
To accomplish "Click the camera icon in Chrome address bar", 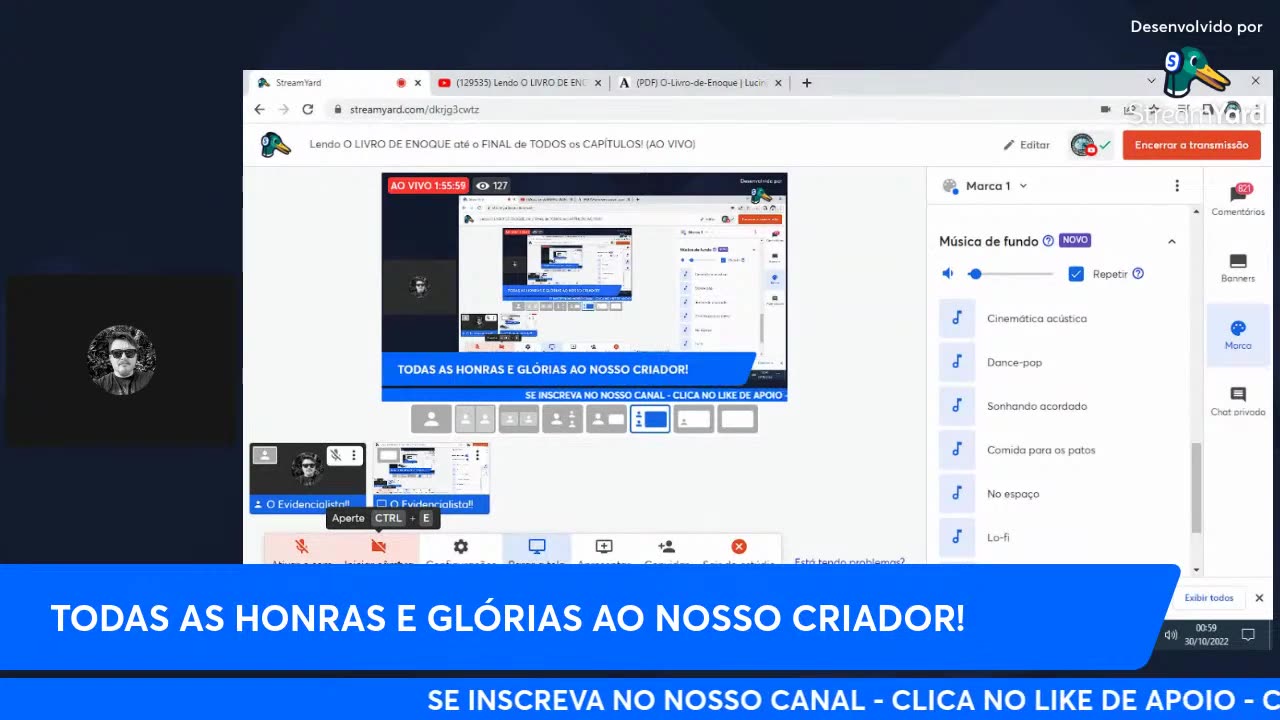I will (x=1106, y=109).
